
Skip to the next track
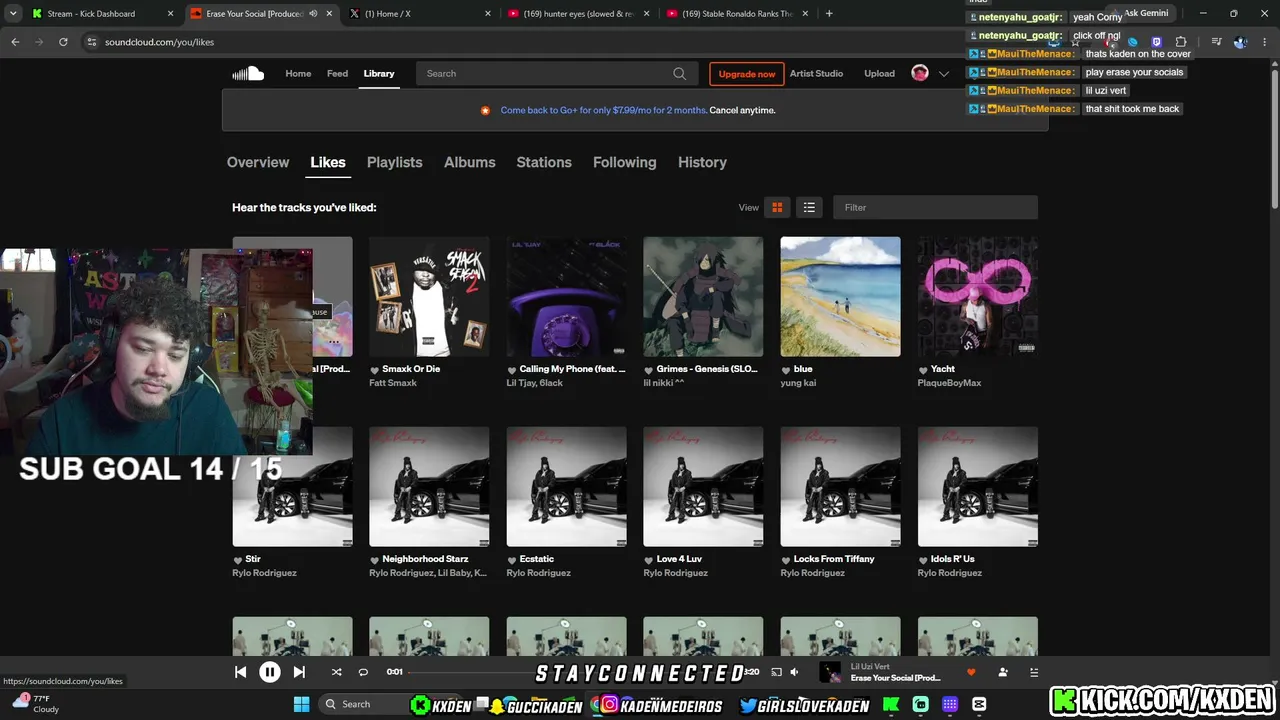click(x=299, y=672)
